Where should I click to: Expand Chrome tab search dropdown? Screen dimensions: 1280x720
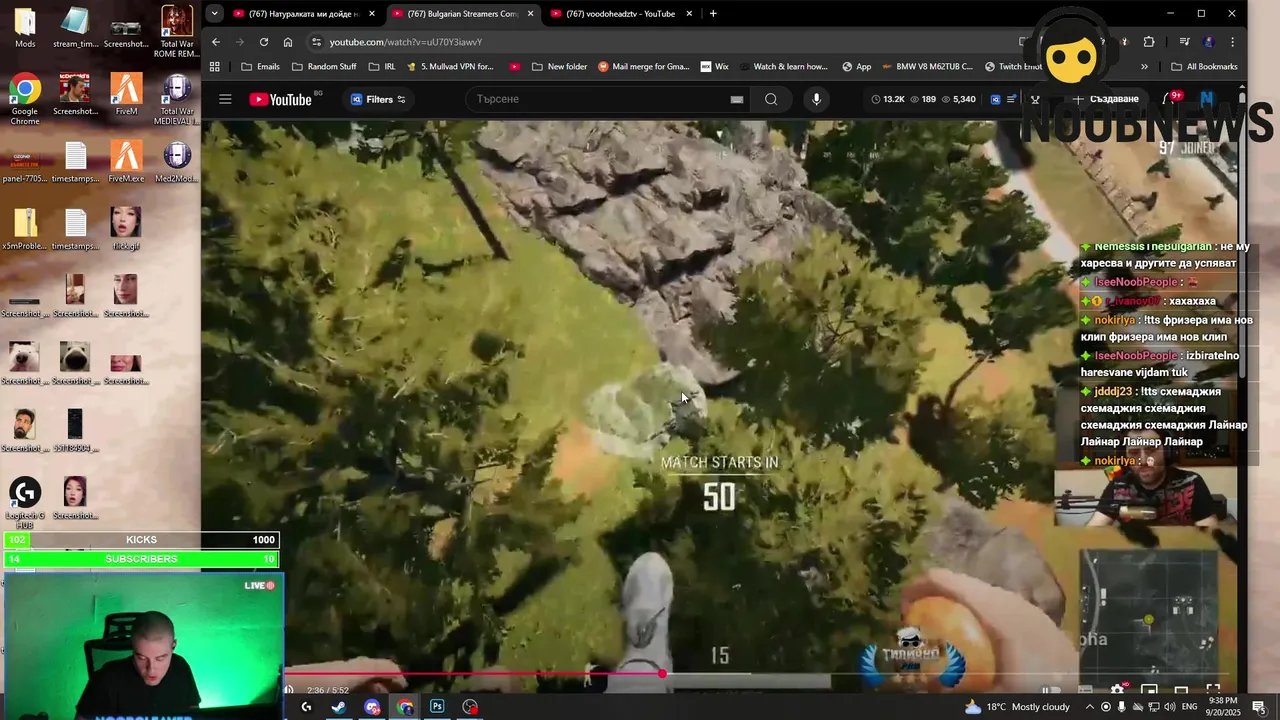[214, 14]
